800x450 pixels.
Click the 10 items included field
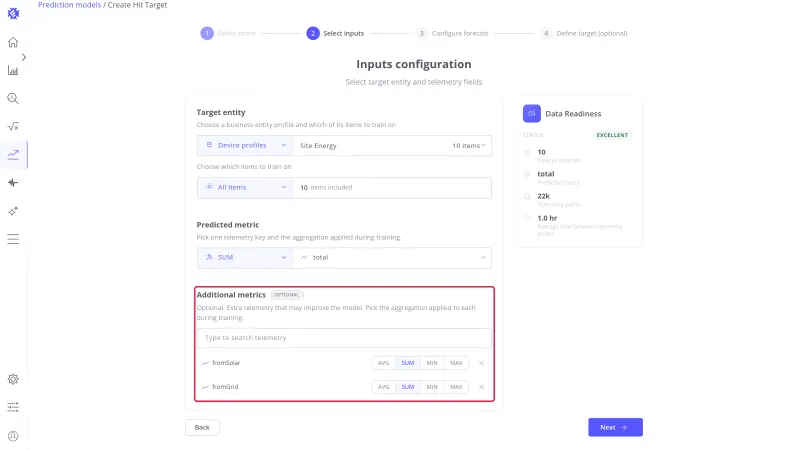point(392,188)
